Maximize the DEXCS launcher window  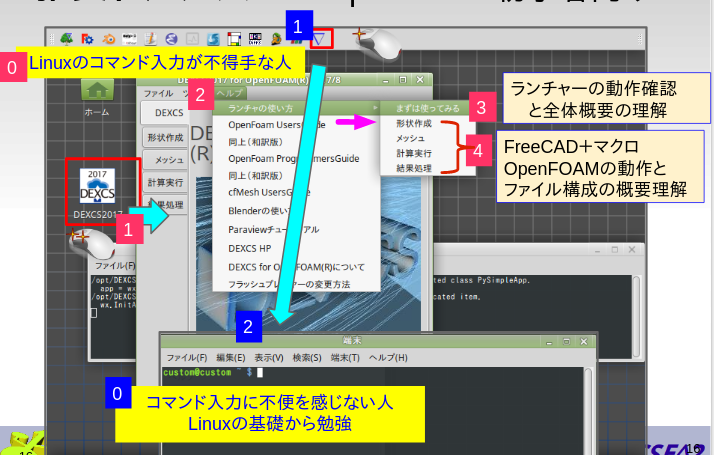click(403, 80)
